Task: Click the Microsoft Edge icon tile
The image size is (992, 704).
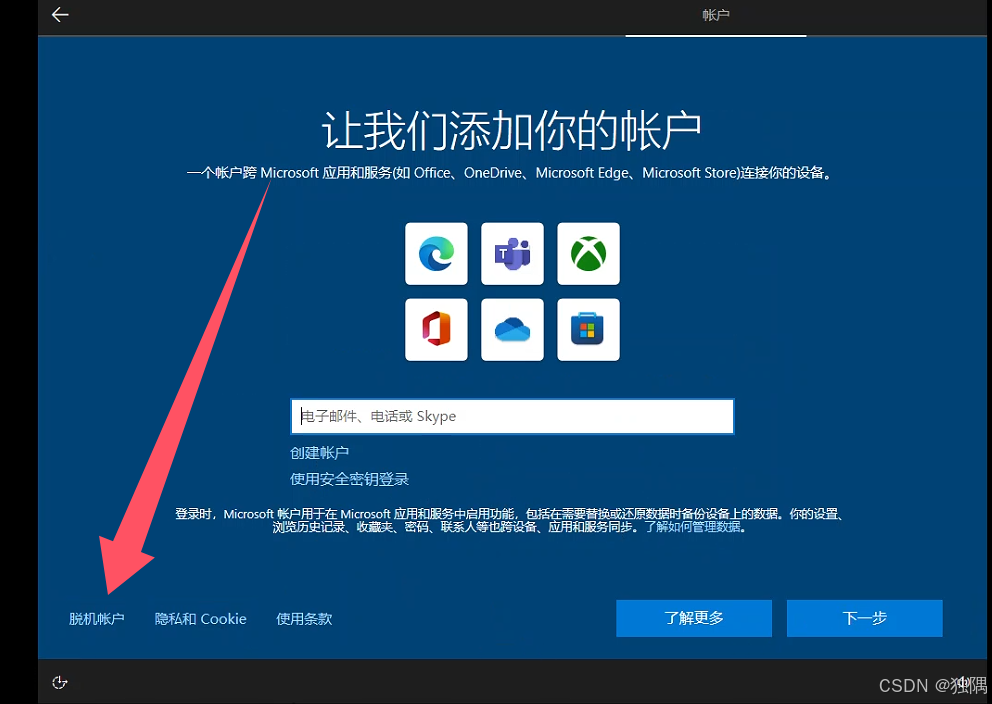Action: [437, 254]
